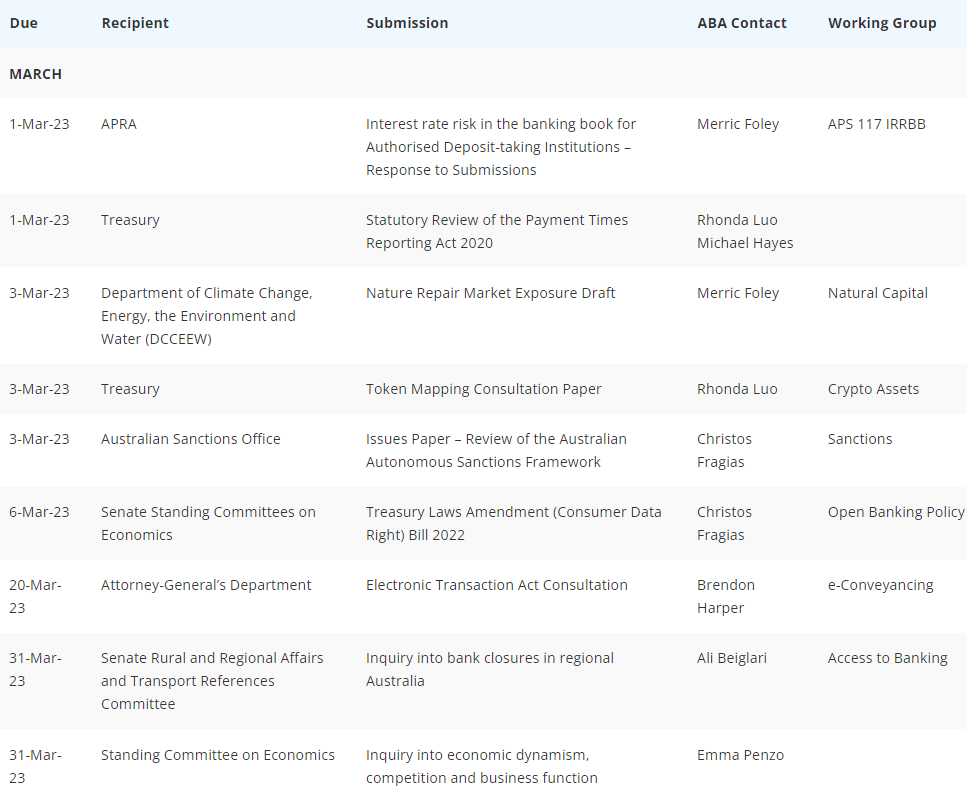967x790 pixels.
Task: Click the APS 117 IRRBB working group
Action: [x=876, y=124]
